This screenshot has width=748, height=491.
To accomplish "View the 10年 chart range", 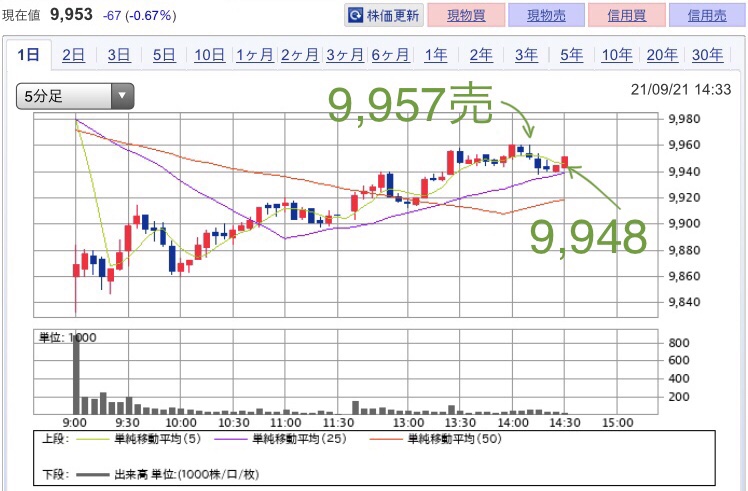I will click(617, 55).
